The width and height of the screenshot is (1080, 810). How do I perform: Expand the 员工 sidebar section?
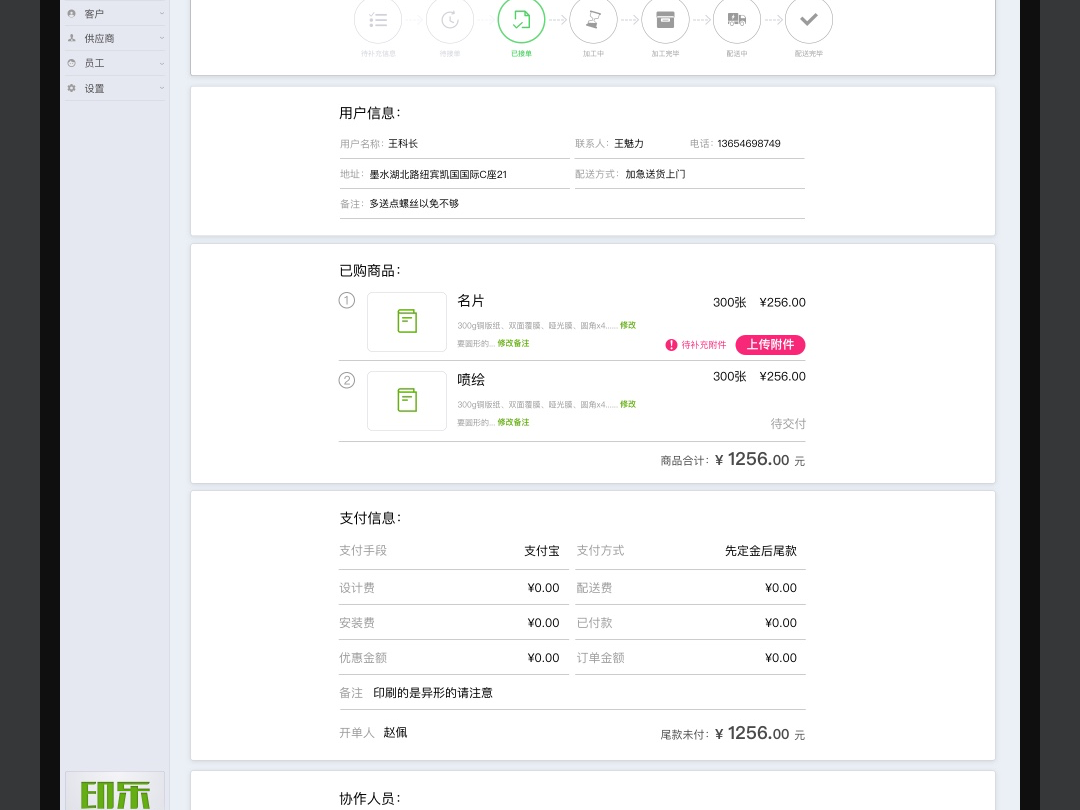(x=161, y=63)
